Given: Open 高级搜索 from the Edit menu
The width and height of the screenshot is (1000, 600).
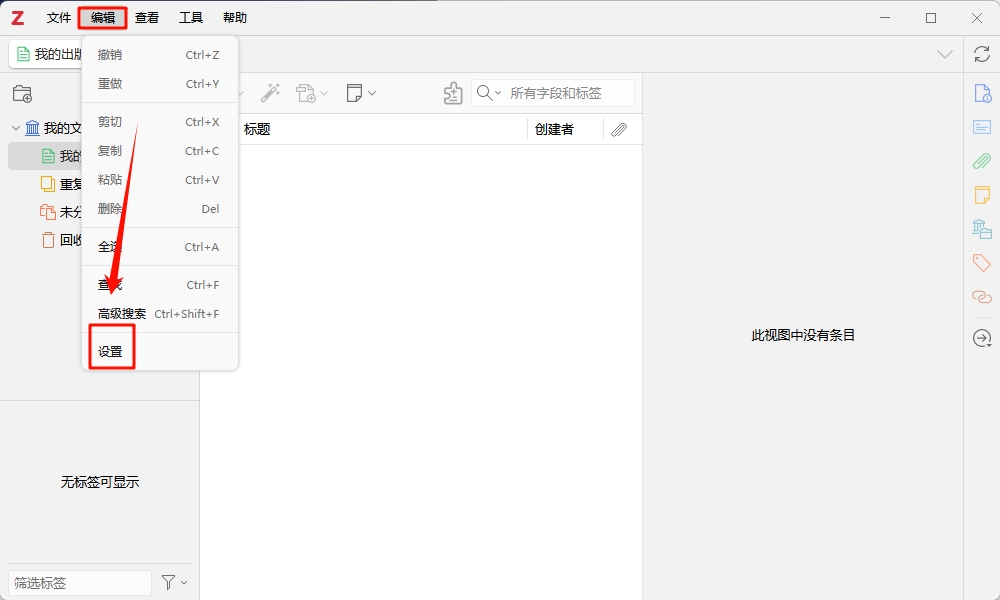Looking at the screenshot, I should (x=122, y=313).
